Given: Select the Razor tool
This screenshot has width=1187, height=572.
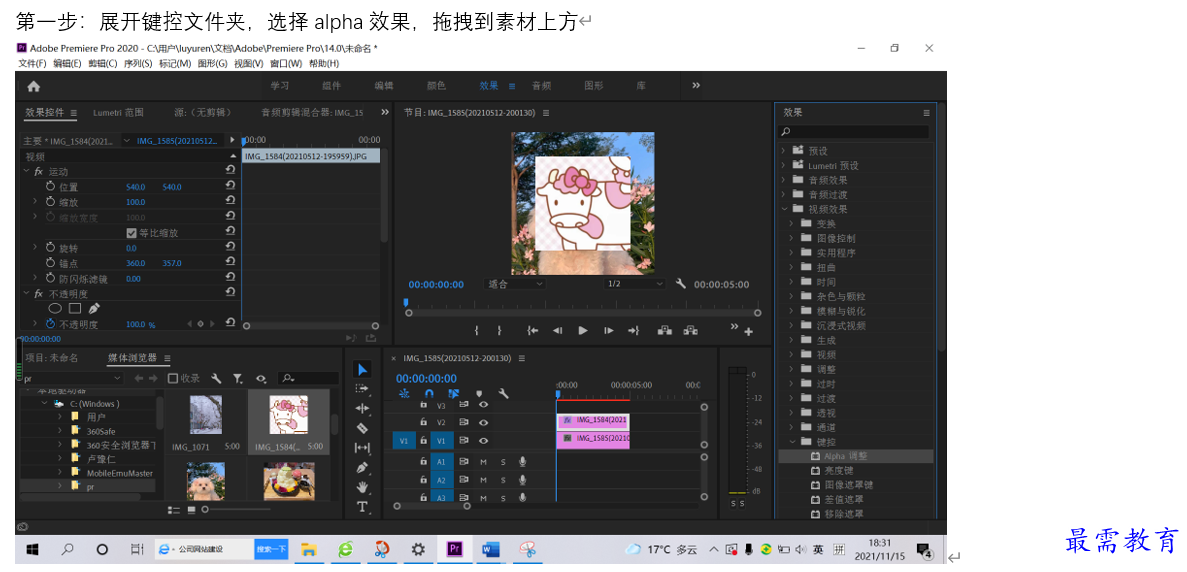Looking at the screenshot, I should (x=363, y=428).
